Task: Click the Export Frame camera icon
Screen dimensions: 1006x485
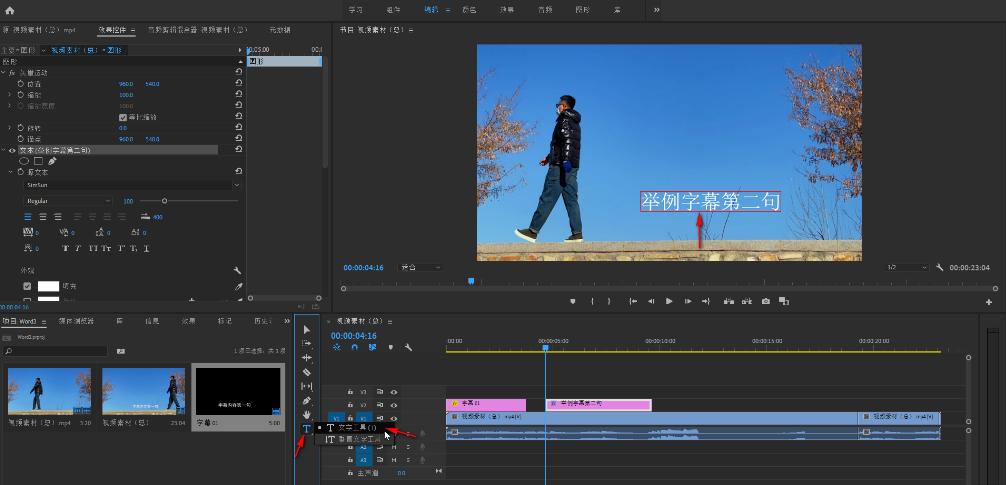Action: (766, 301)
